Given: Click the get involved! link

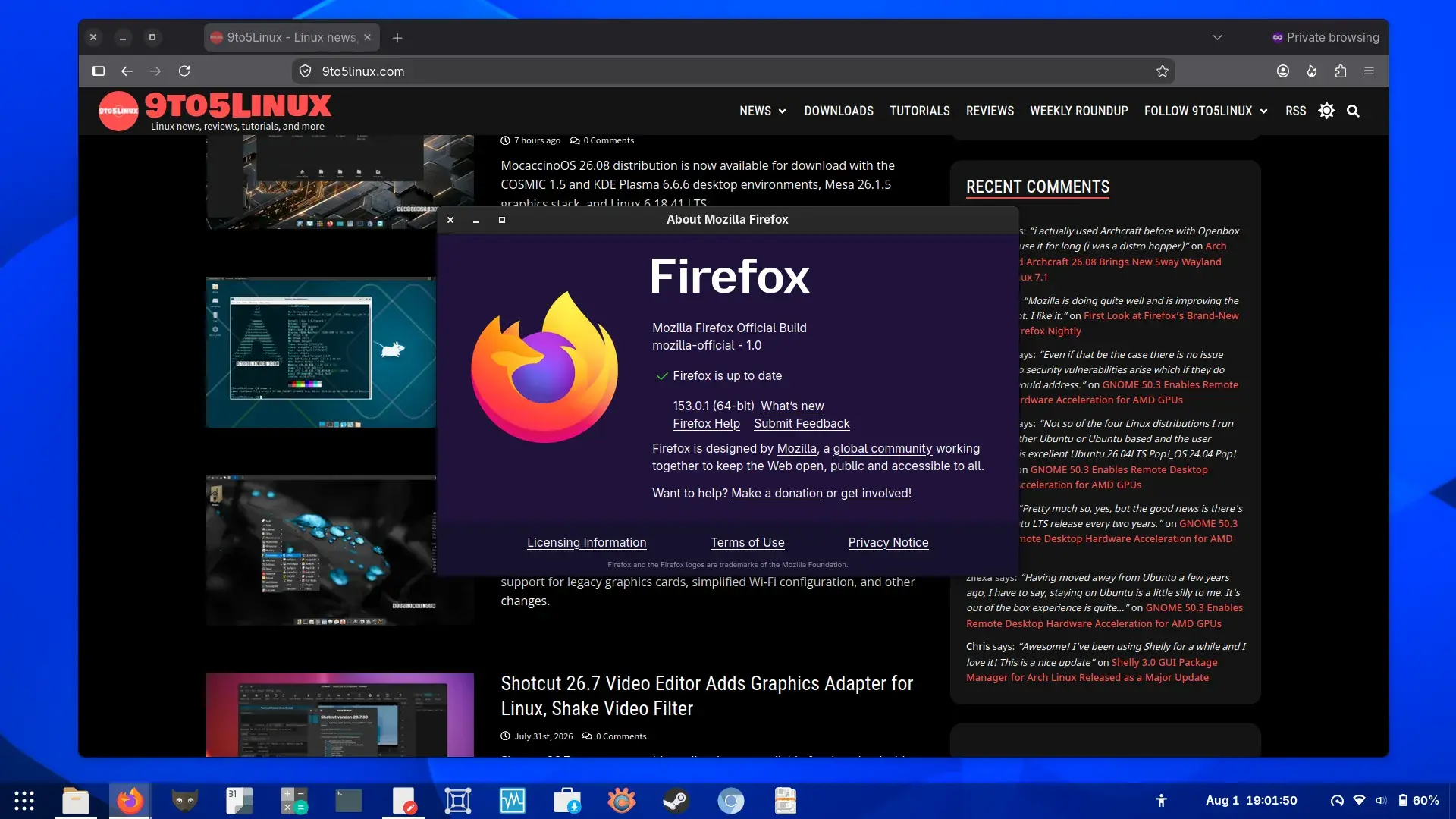Looking at the screenshot, I should [x=876, y=493].
